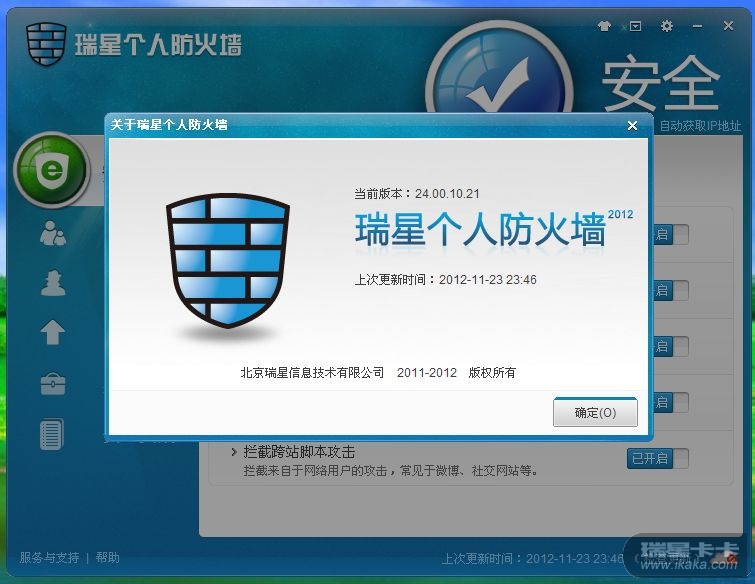The height and width of the screenshot is (584, 755).
Task: Open the 帮助 link
Action: coord(107,558)
